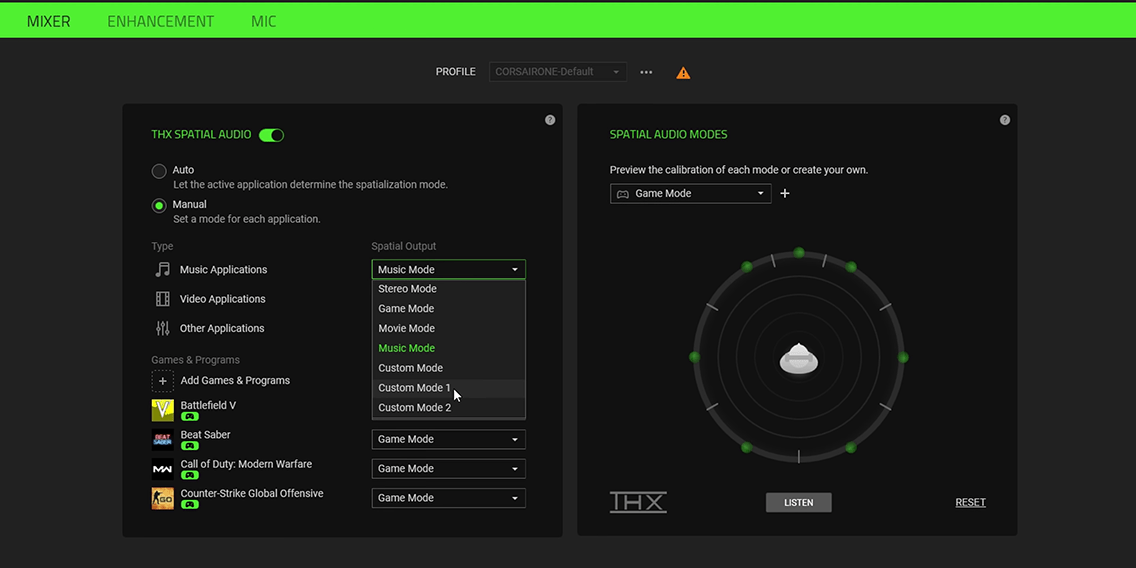Open the Game Mode preview dropdown
Viewport: 1136px width, 568px height.
click(x=690, y=193)
